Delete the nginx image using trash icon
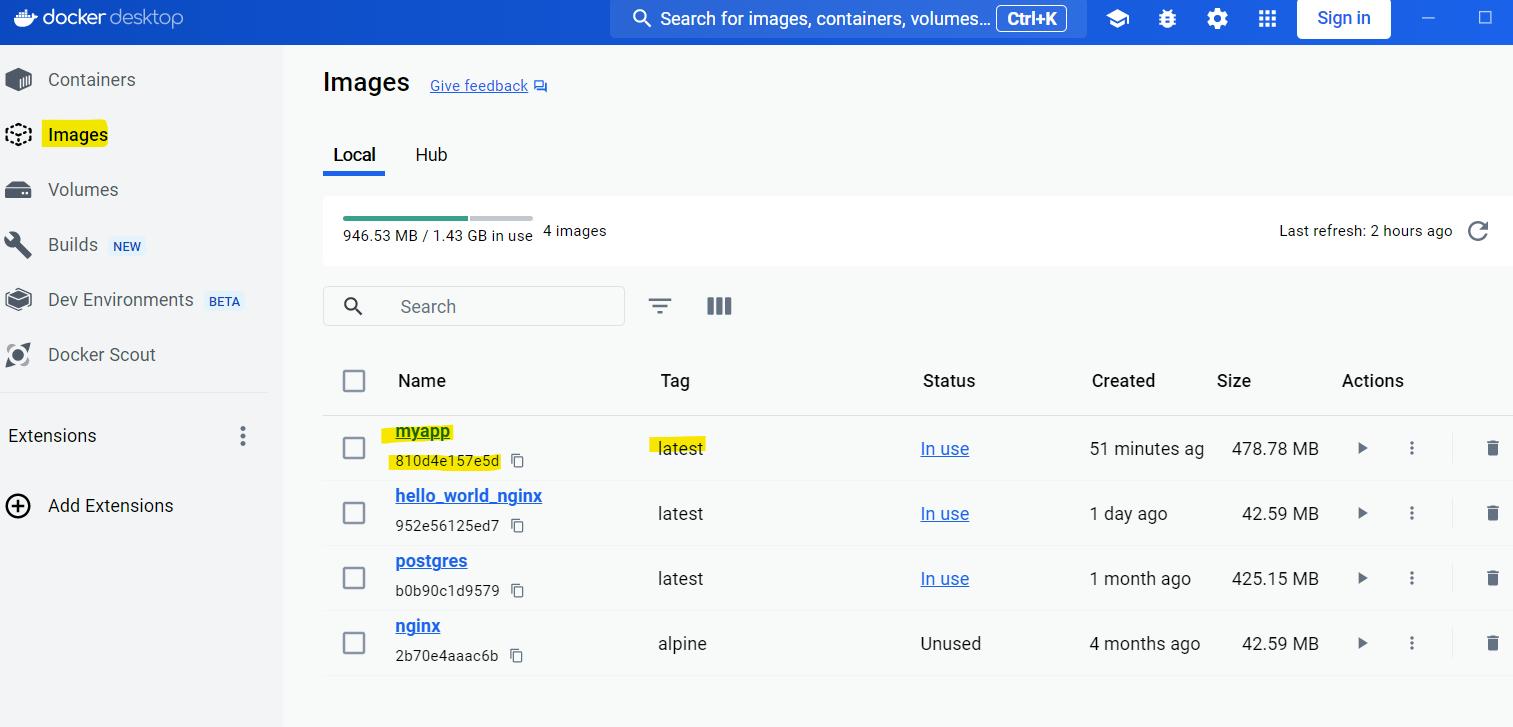 [1492, 644]
